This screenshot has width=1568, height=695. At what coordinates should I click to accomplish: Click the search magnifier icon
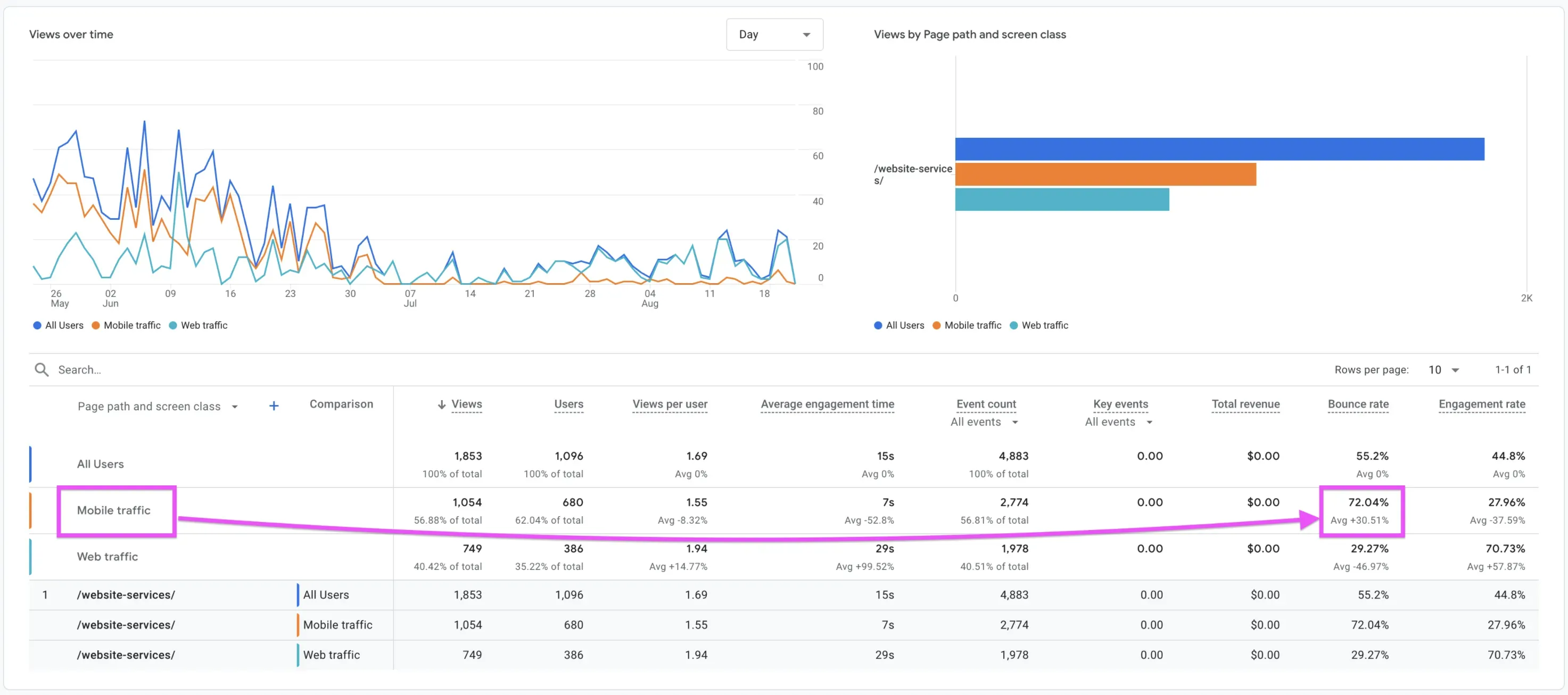click(42, 369)
